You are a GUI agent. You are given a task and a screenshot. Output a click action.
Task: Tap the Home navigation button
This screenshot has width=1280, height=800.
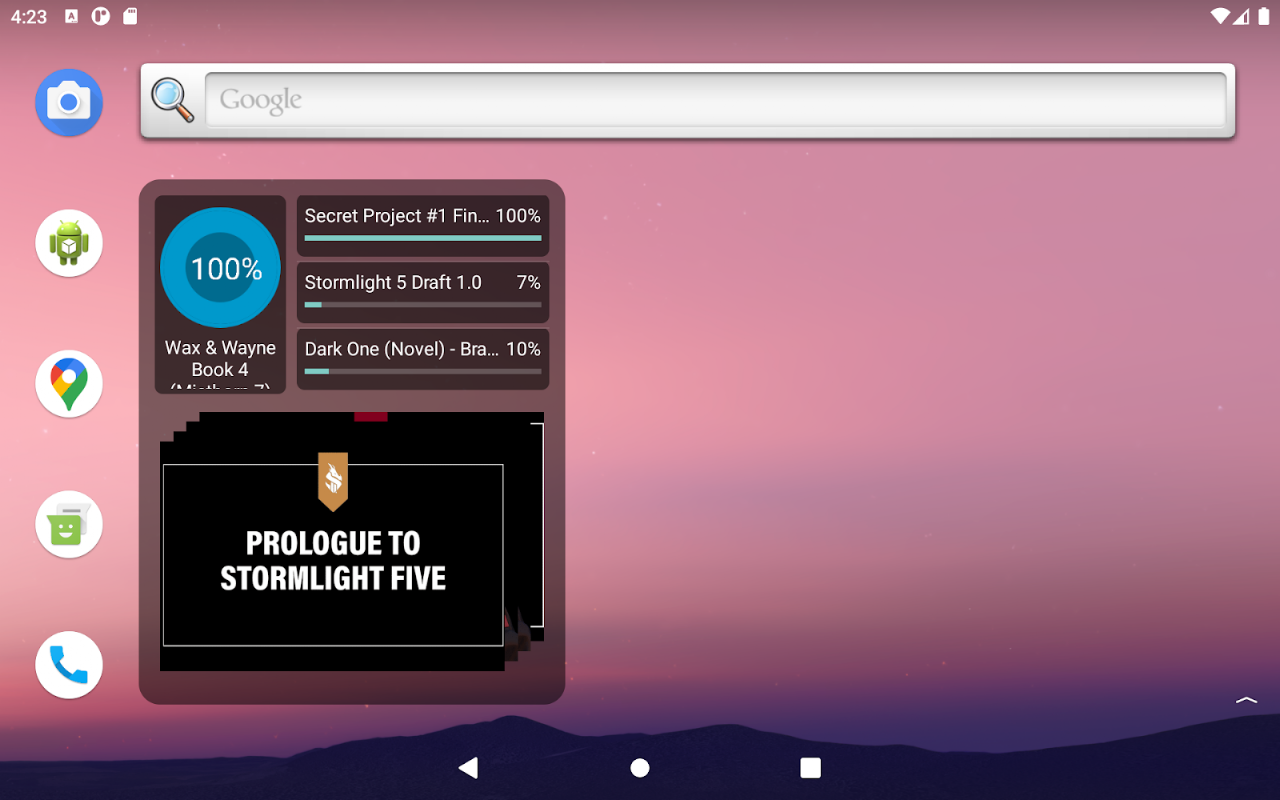coord(640,767)
